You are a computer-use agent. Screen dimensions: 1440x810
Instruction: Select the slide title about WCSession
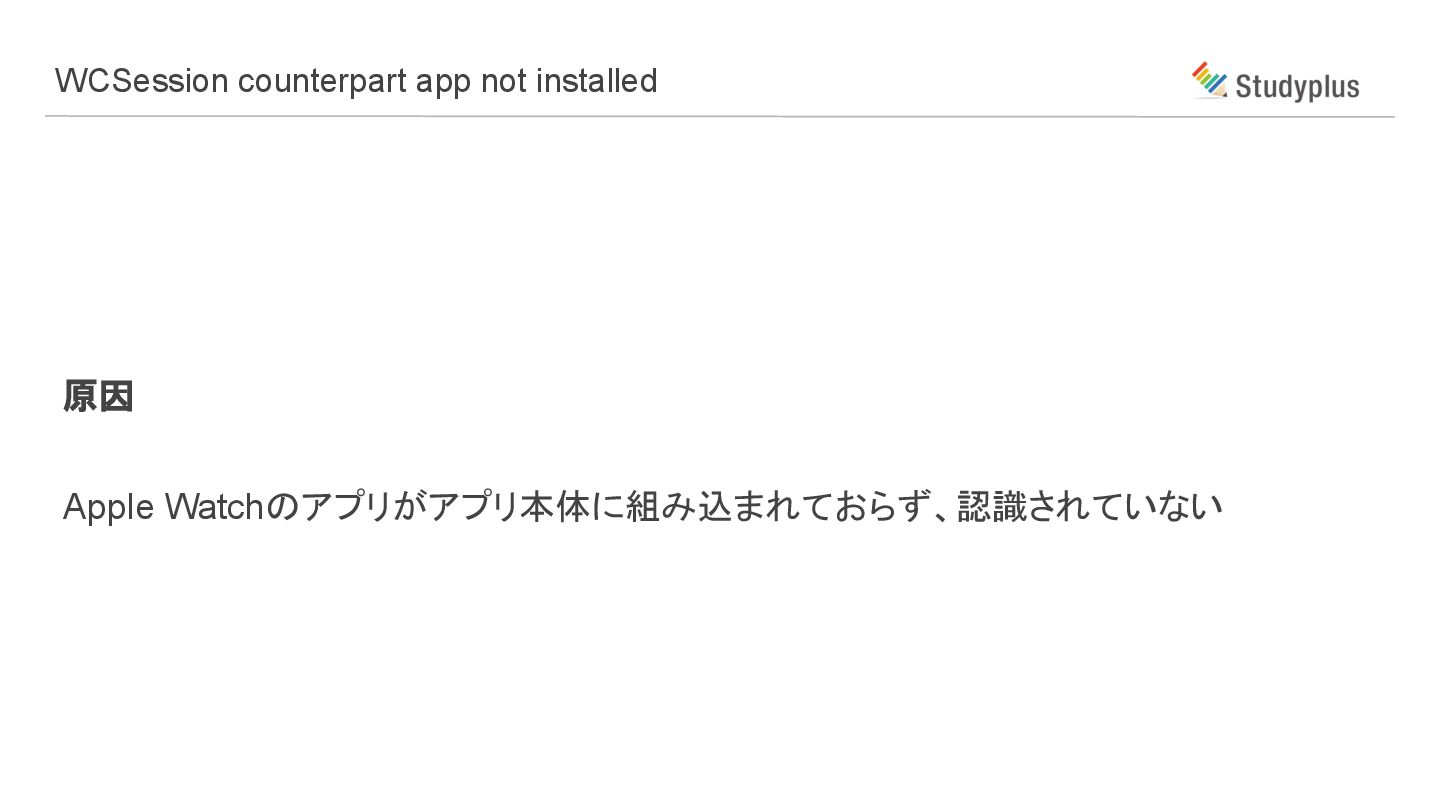pos(356,81)
